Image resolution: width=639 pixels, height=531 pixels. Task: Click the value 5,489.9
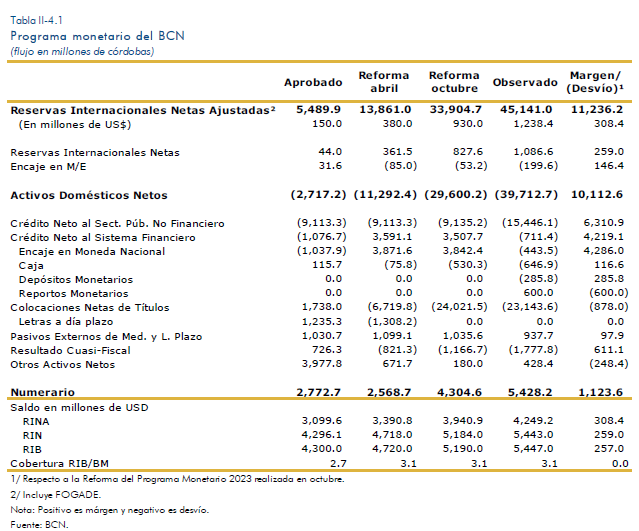pyautogui.click(x=319, y=110)
